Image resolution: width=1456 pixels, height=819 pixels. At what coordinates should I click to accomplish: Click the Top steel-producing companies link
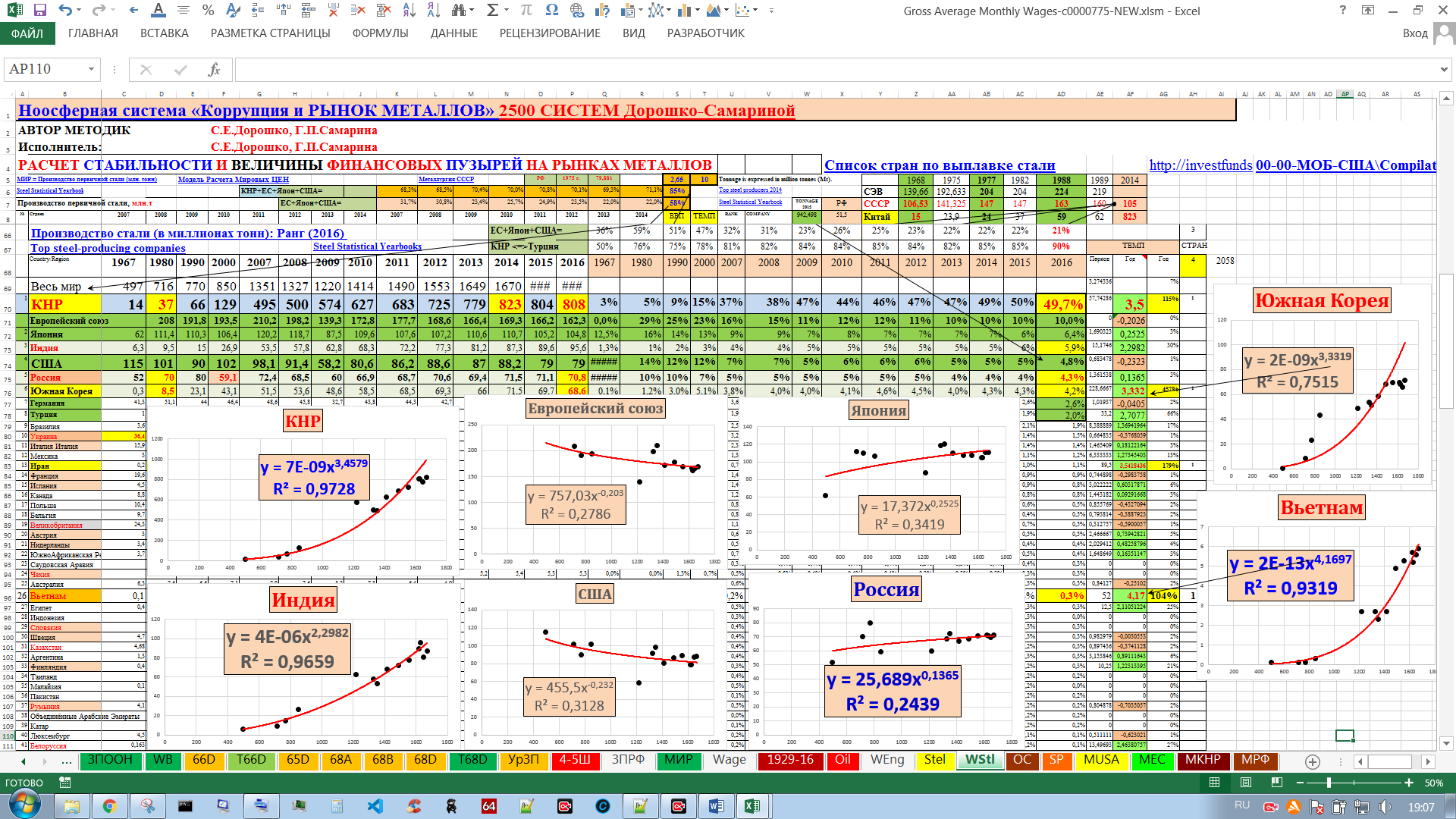(108, 248)
